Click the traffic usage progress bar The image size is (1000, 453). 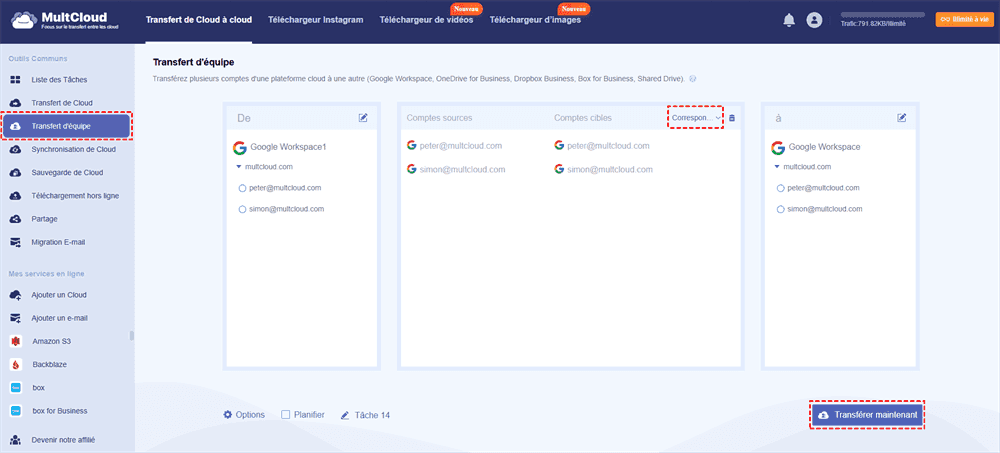(883, 14)
